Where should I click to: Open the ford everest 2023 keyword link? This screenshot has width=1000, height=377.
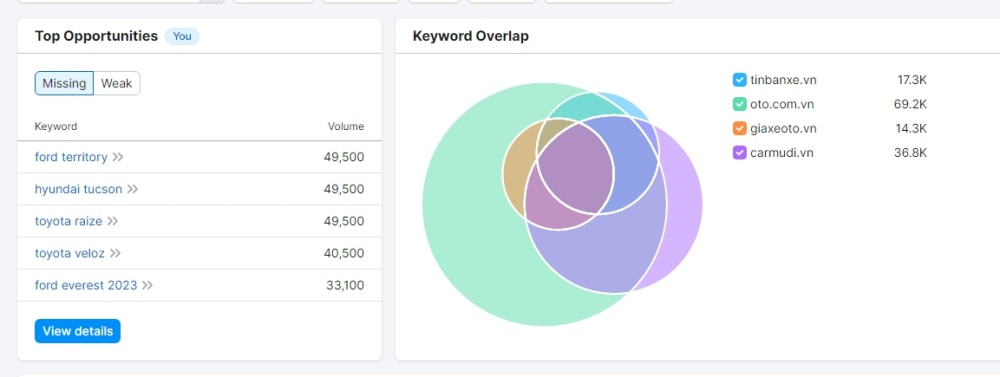(x=86, y=285)
